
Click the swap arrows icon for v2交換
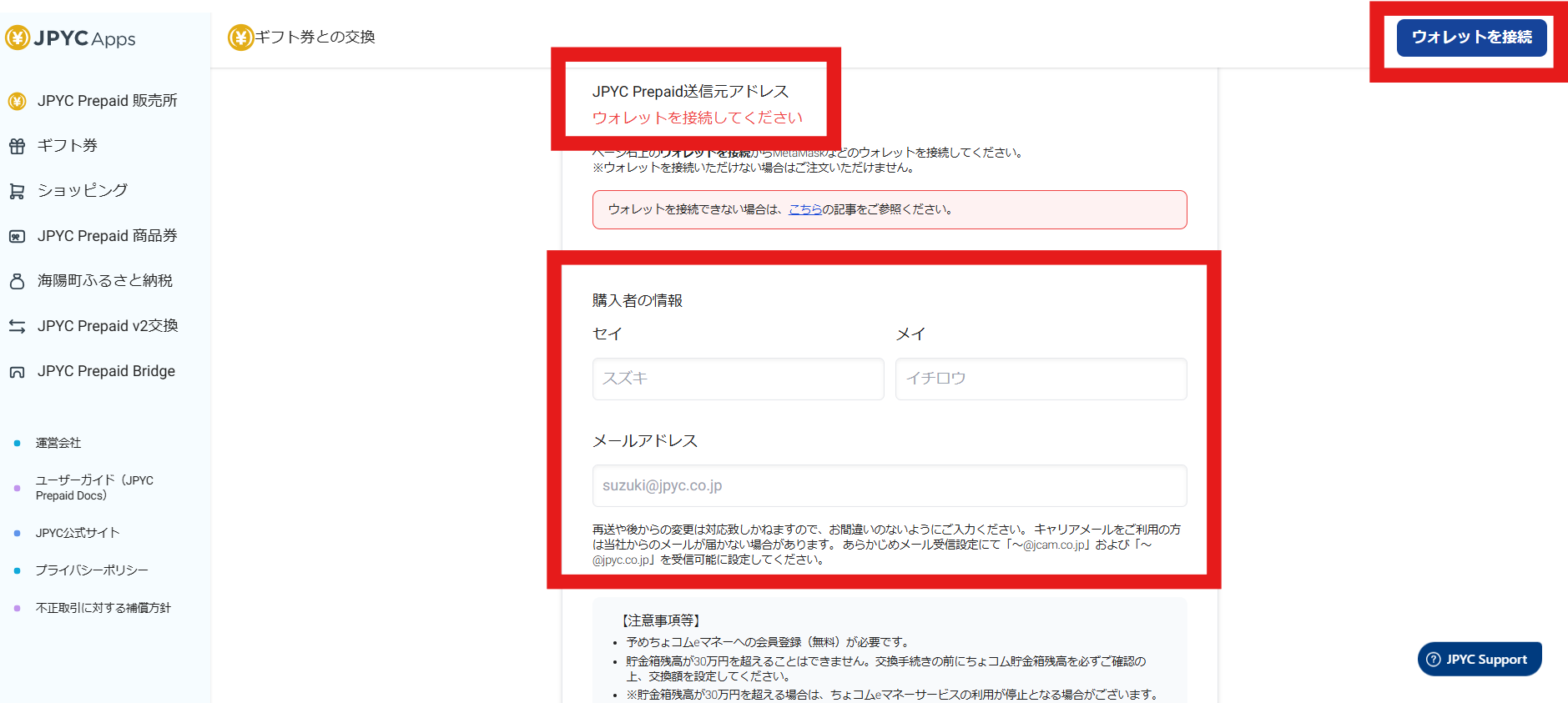(x=17, y=326)
